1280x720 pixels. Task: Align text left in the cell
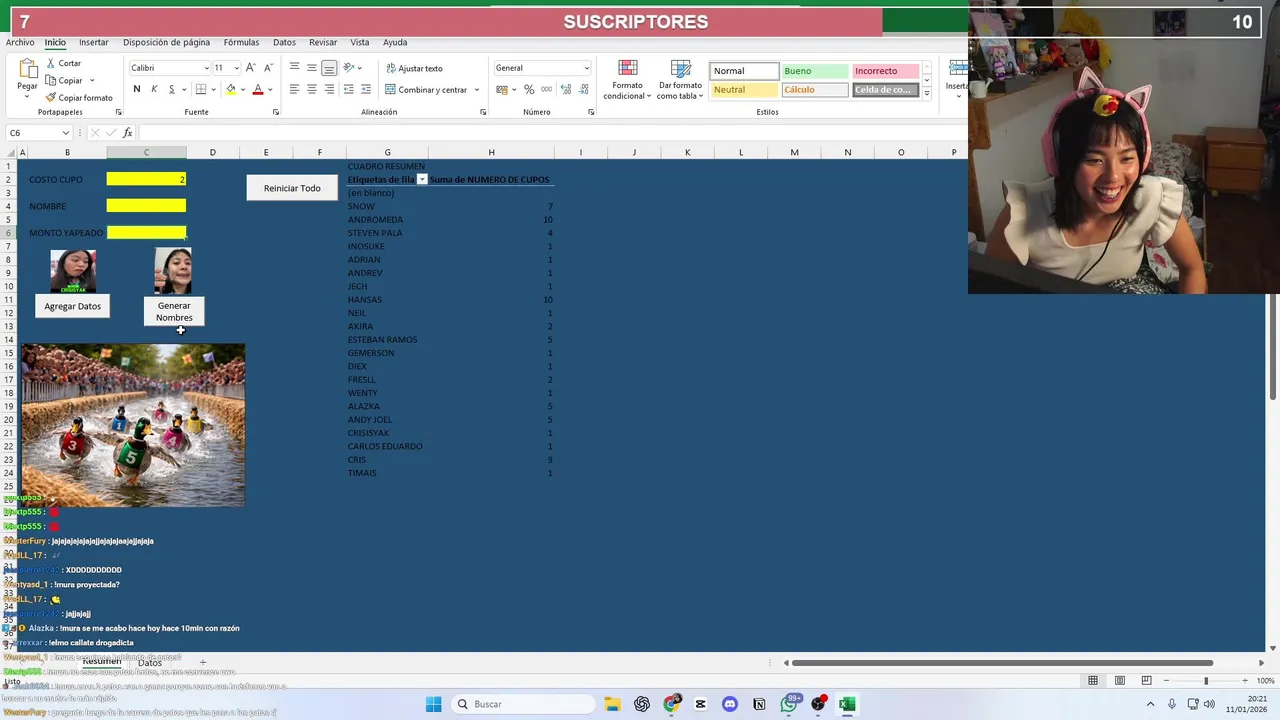[x=294, y=89]
